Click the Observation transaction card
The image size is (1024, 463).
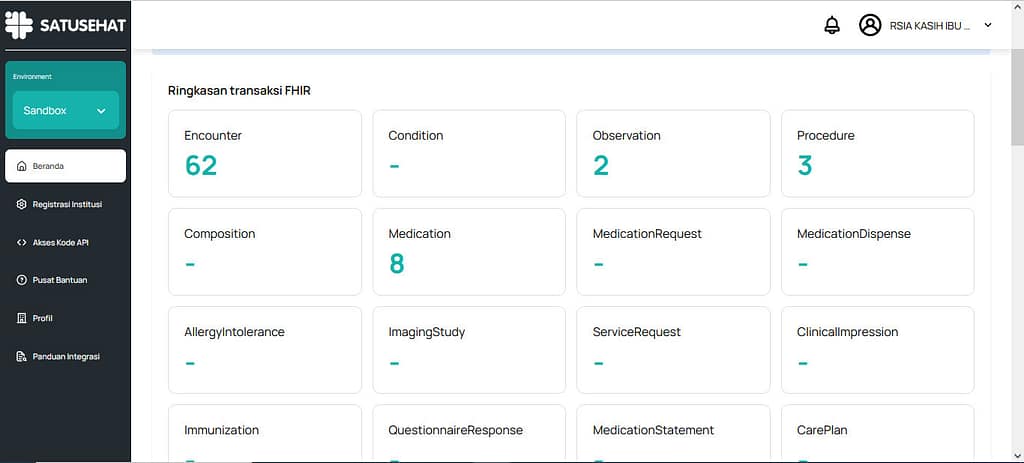(673, 153)
